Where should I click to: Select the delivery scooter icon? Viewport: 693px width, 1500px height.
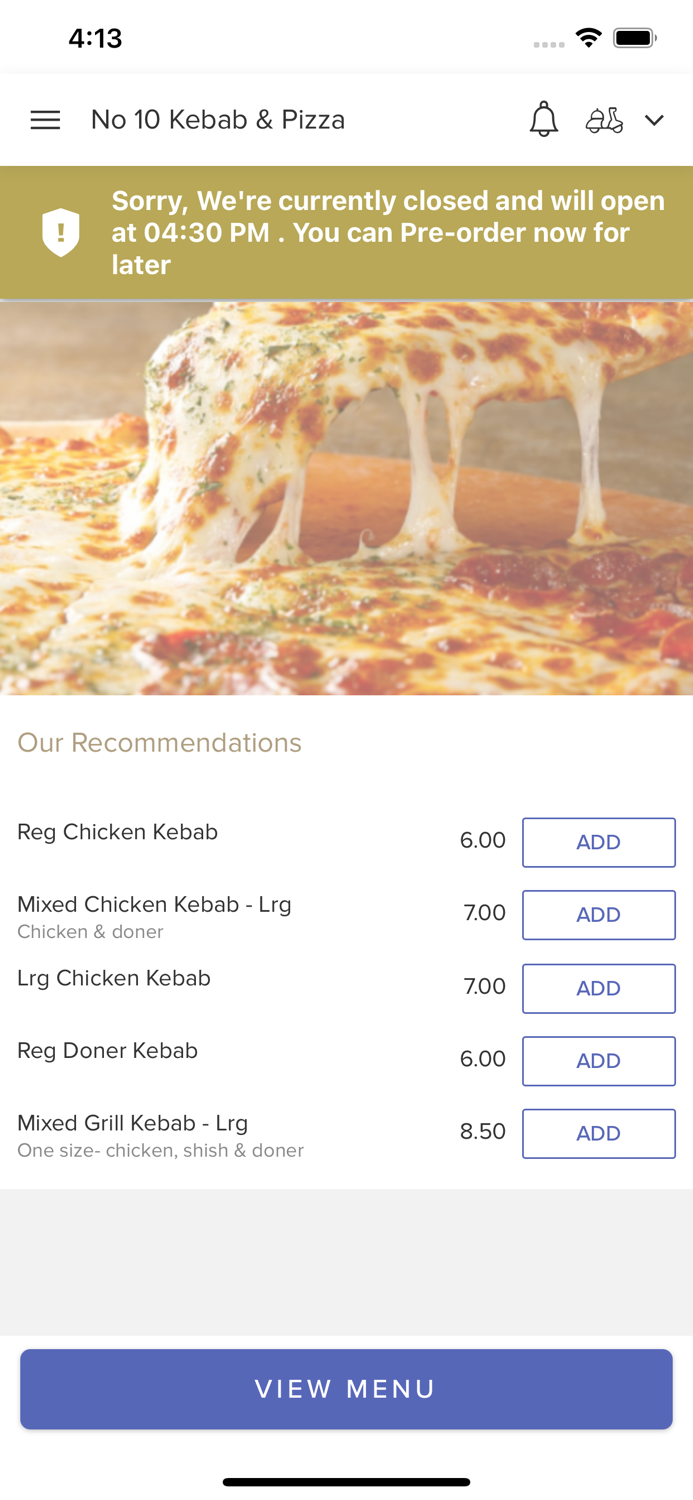605,120
